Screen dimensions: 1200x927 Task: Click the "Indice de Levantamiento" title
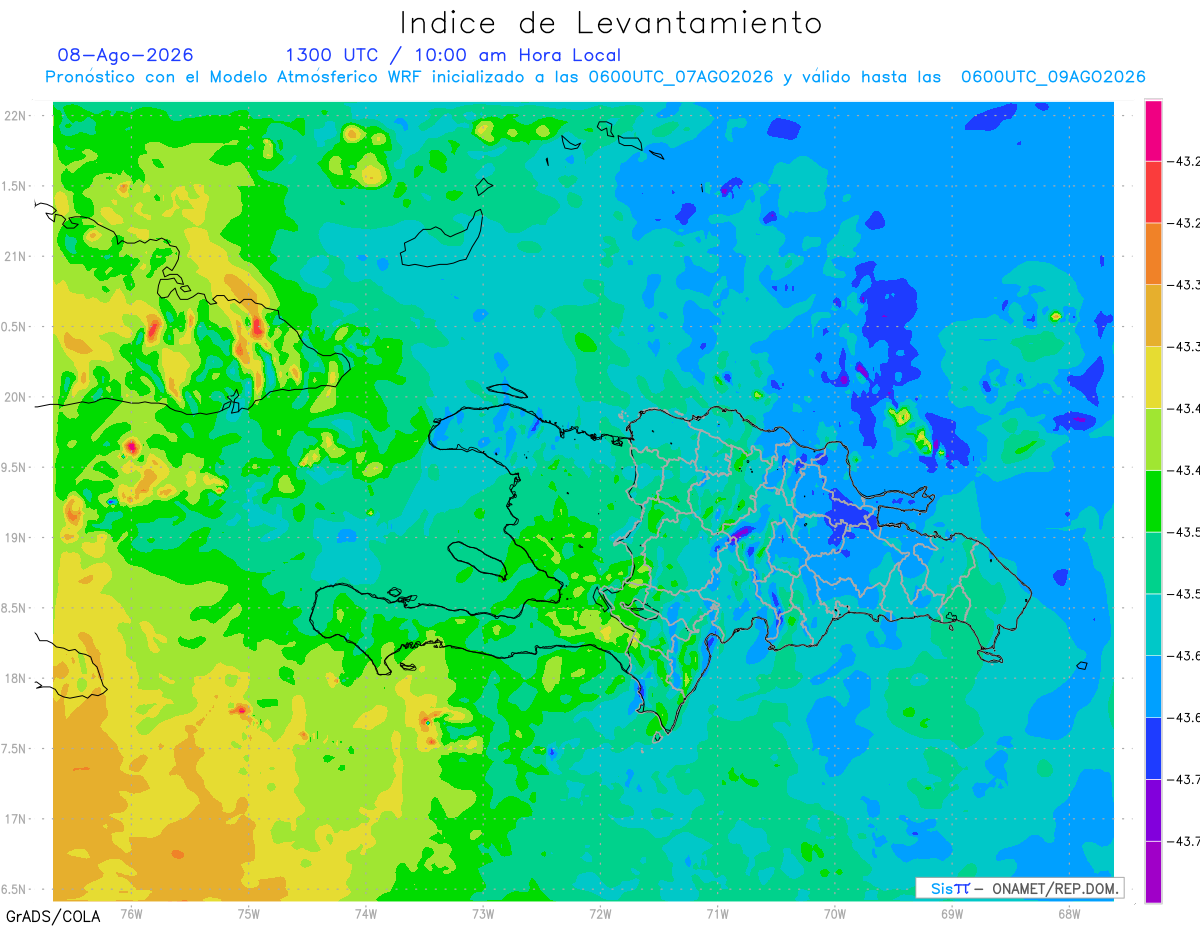(610, 23)
